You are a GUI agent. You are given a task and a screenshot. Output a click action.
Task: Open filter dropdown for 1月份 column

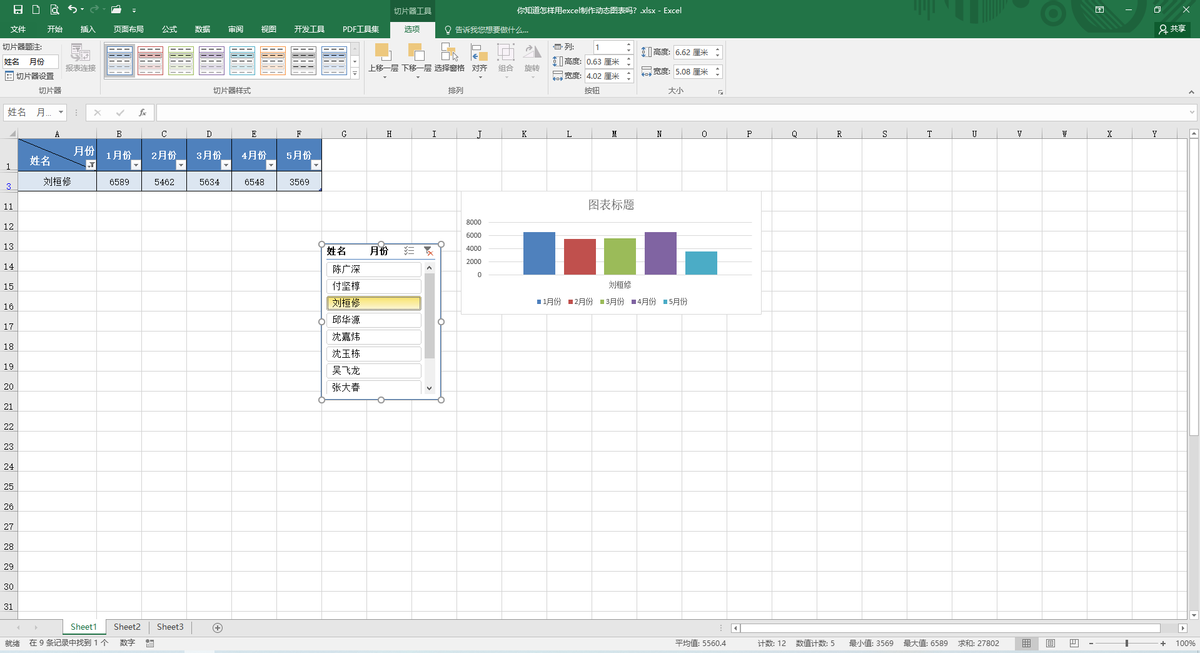point(135,165)
